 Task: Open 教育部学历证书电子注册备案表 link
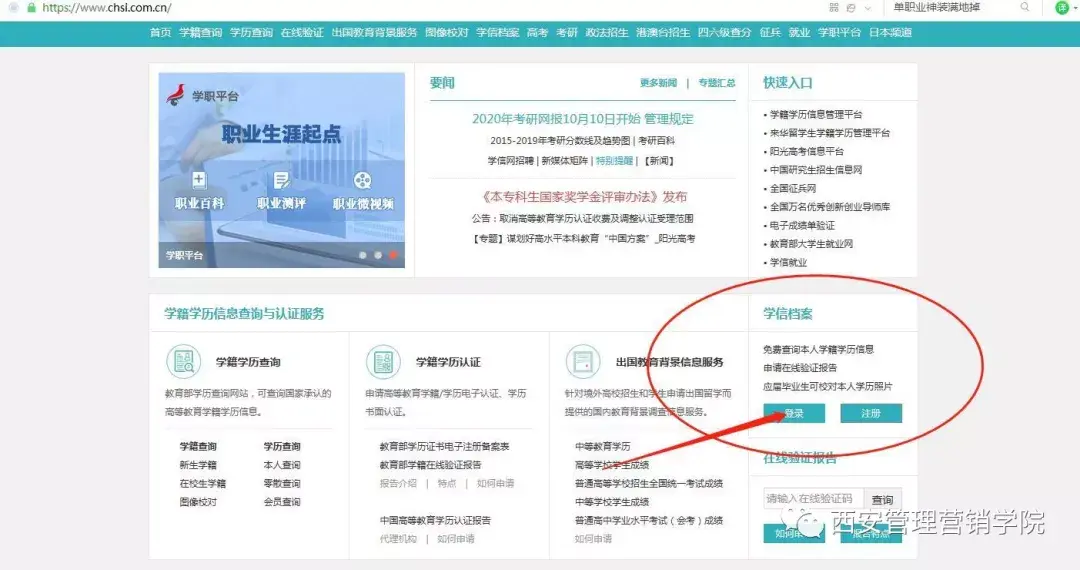(444, 447)
